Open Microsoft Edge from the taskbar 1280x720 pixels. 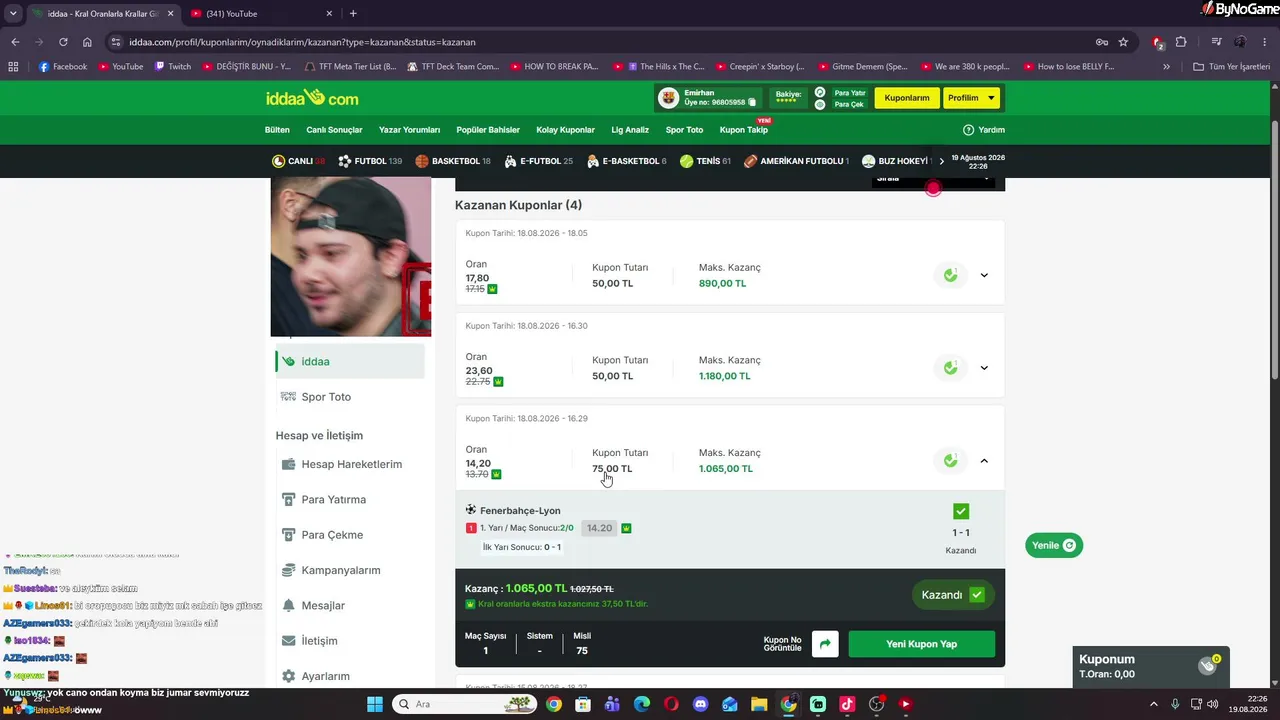[x=642, y=704]
